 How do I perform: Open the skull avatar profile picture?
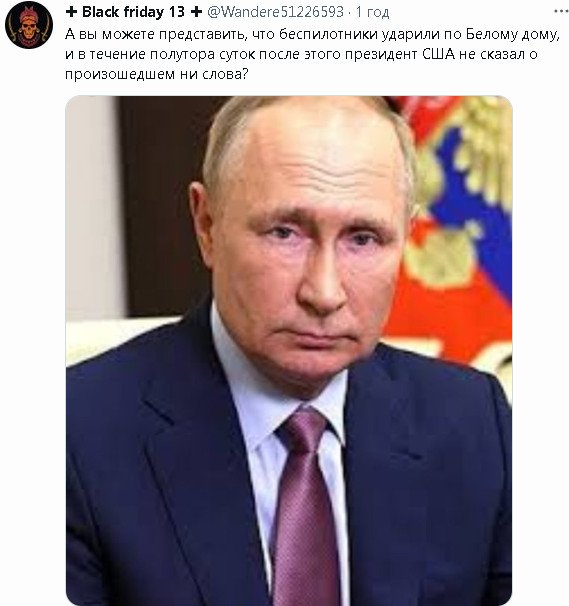click(x=29, y=24)
